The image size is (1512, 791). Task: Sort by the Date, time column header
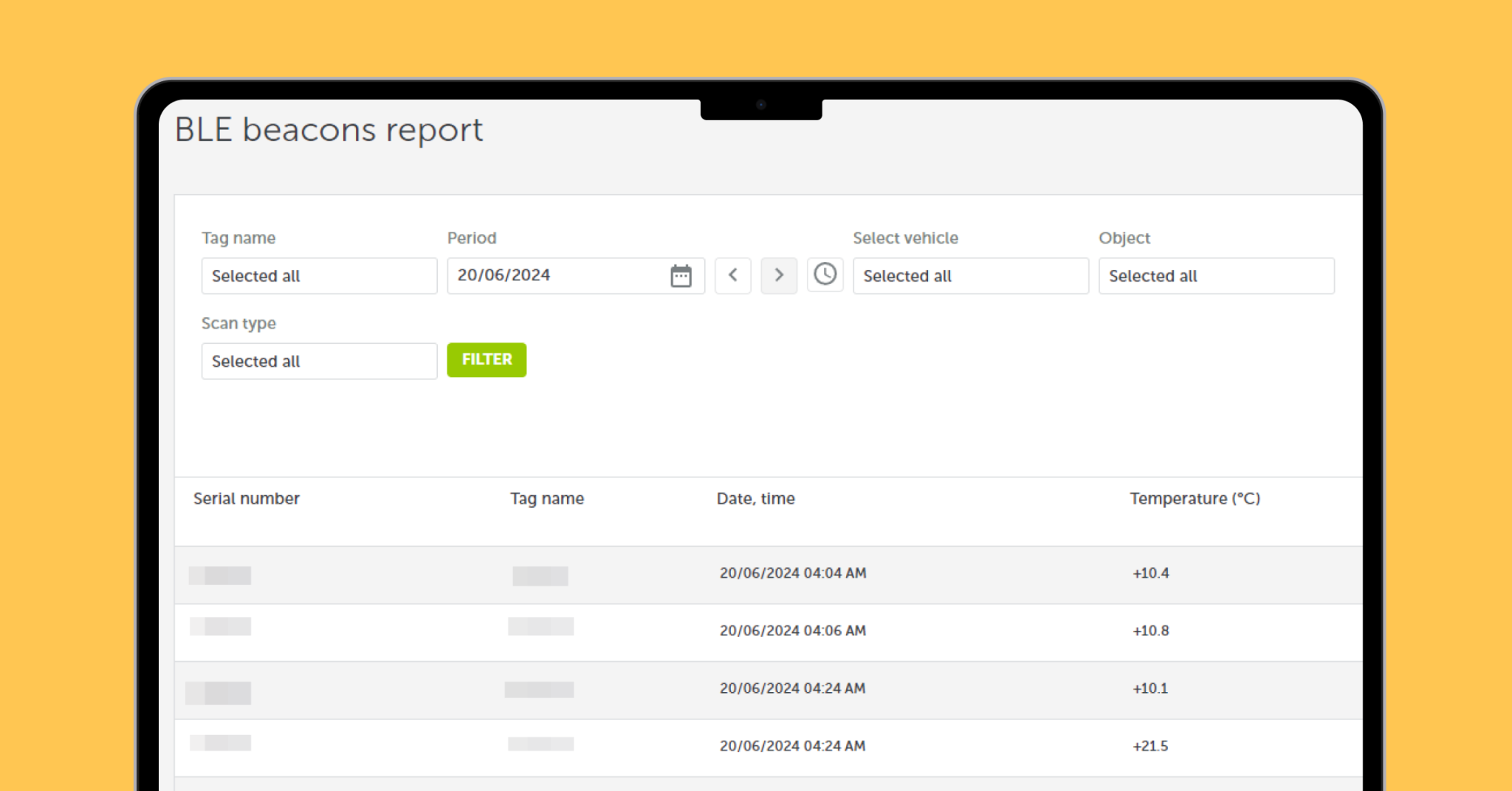(x=755, y=498)
